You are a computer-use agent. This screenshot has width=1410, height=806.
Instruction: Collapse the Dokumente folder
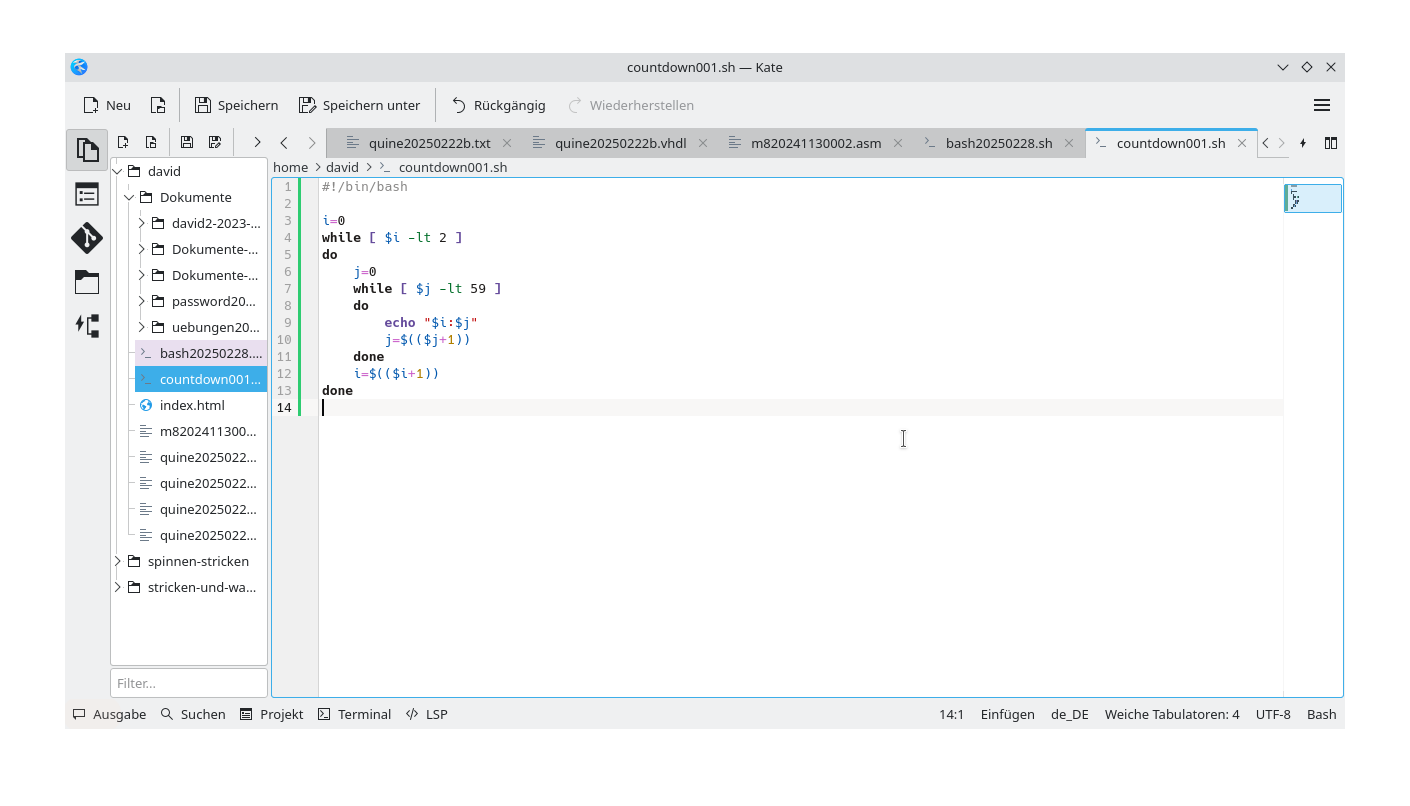click(x=129, y=197)
